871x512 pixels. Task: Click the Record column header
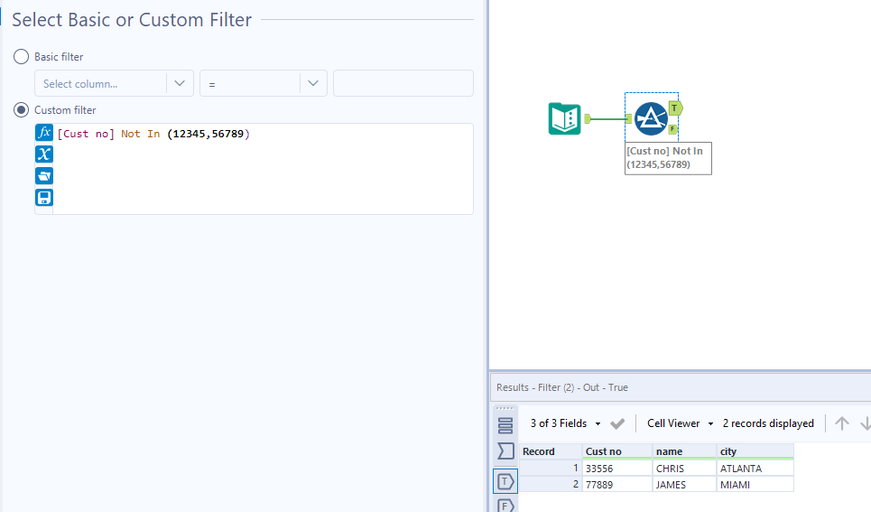pos(550,451)
